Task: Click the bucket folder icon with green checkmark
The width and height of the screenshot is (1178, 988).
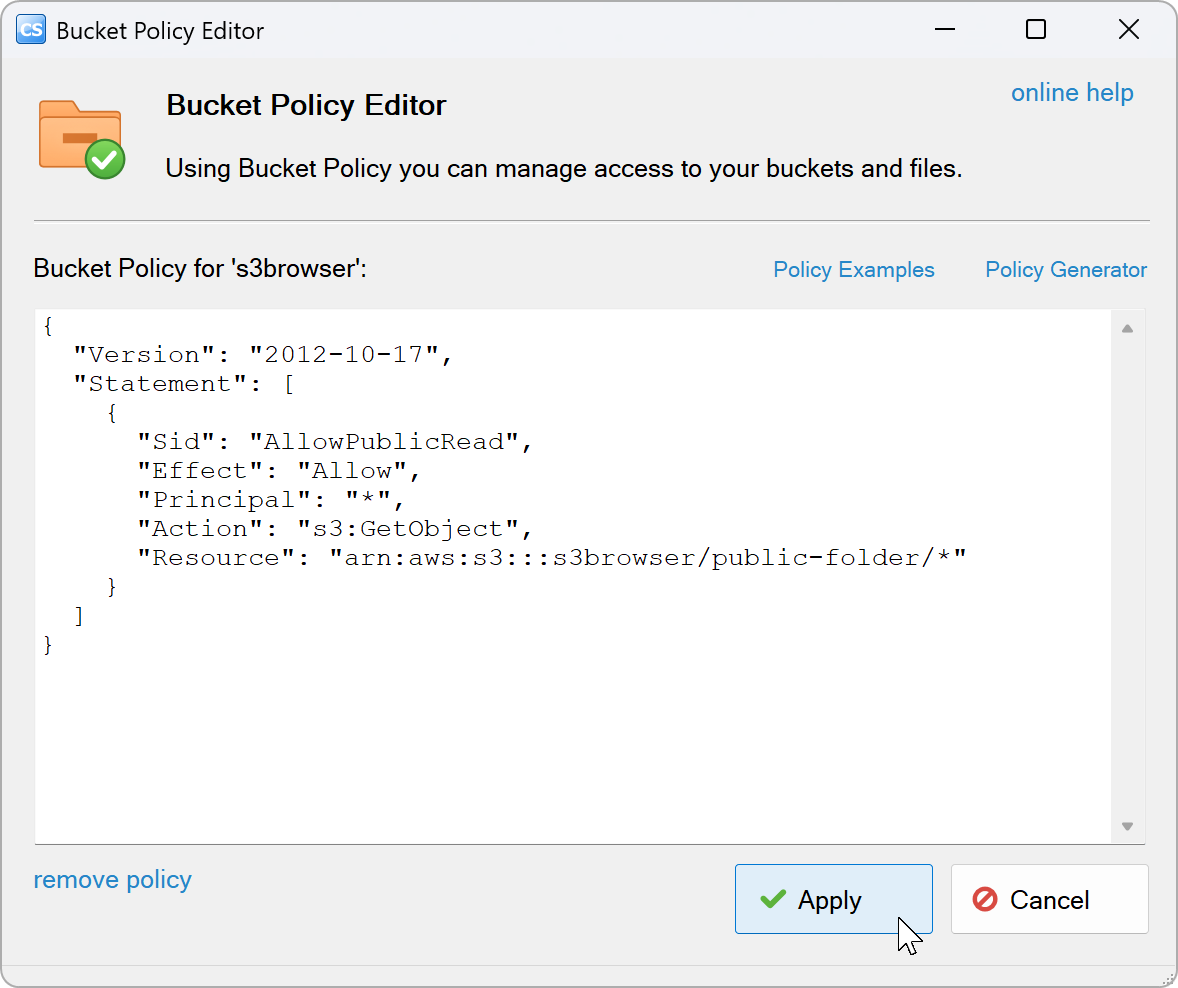Action: [x=81, y=139]
